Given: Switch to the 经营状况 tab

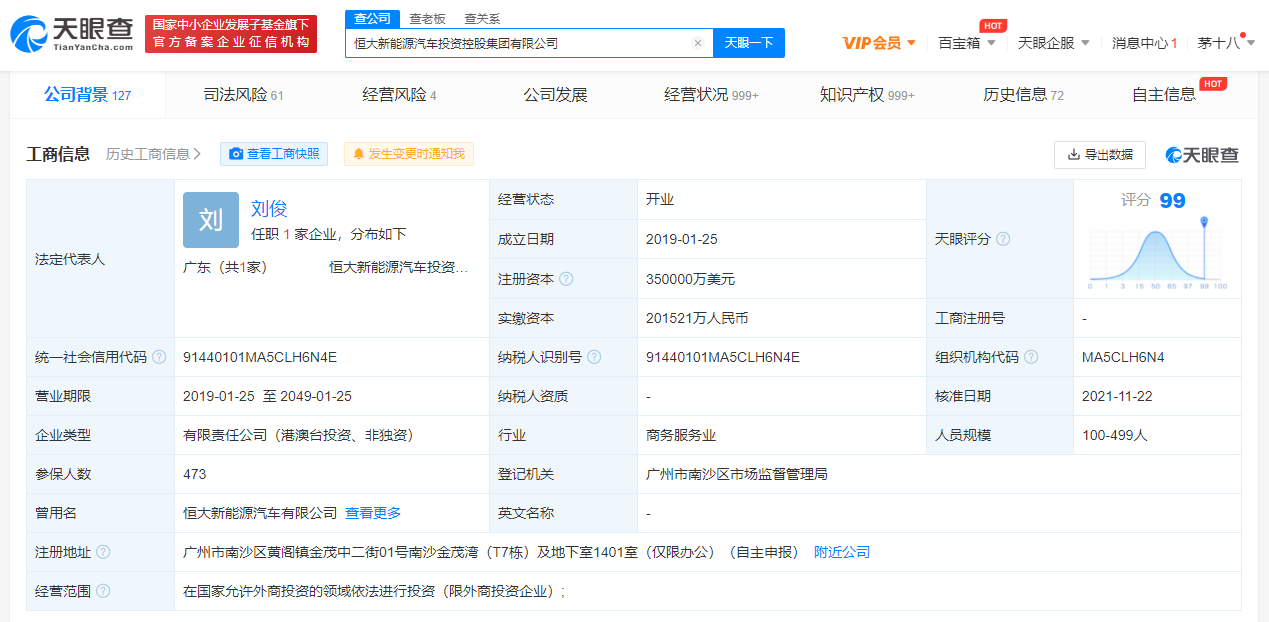Looking at the screenshot, I should click(711, 95).
